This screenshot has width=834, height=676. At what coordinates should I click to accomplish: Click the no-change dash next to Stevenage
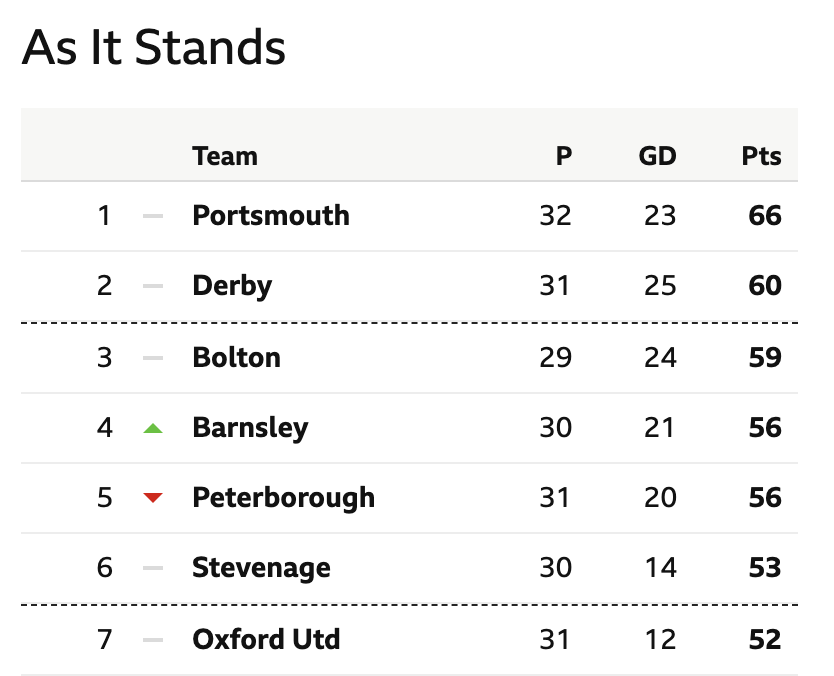click(153, 568)
